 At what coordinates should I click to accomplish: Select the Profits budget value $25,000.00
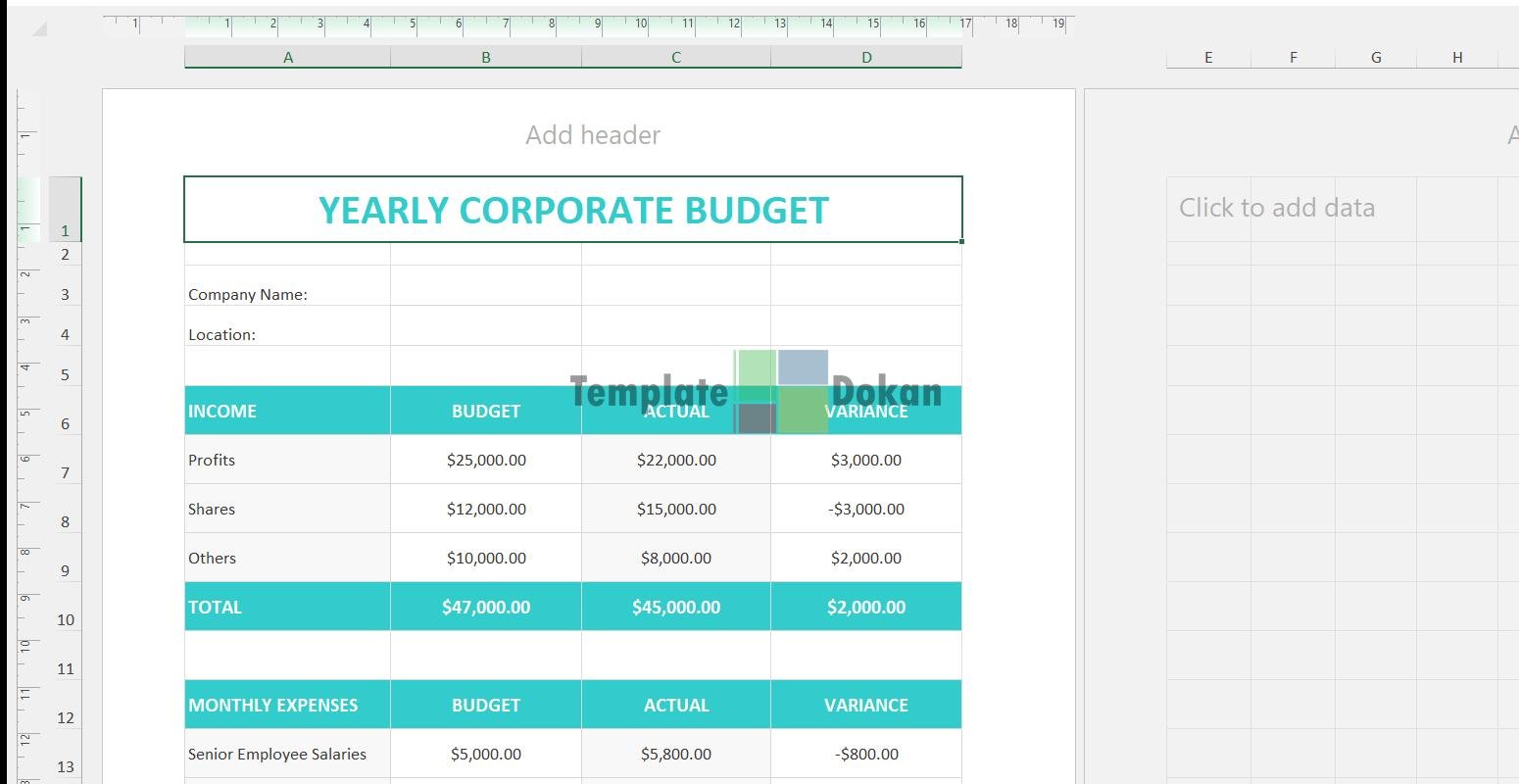click(x=486, y=460)
